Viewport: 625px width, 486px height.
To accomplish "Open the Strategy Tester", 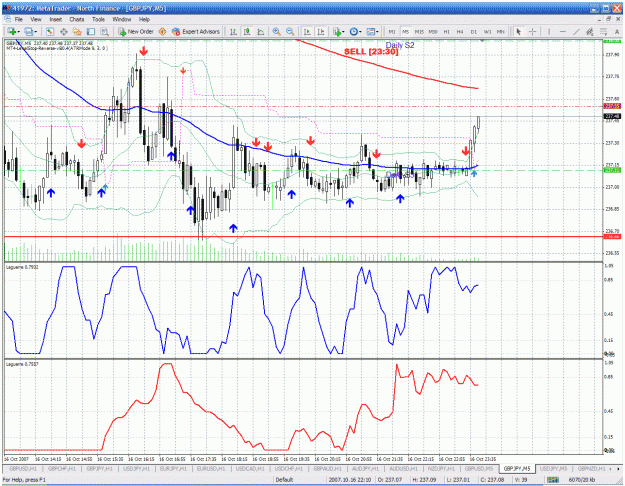I will 104,31.
